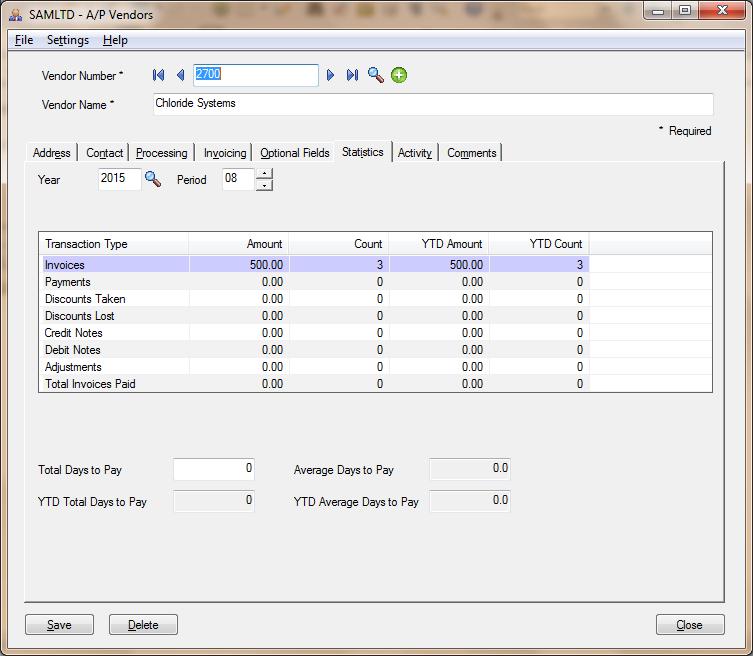The height and width of the screenshot is (656, 753).
Task: Open the year finder magnifier
Action: point(153,179)
